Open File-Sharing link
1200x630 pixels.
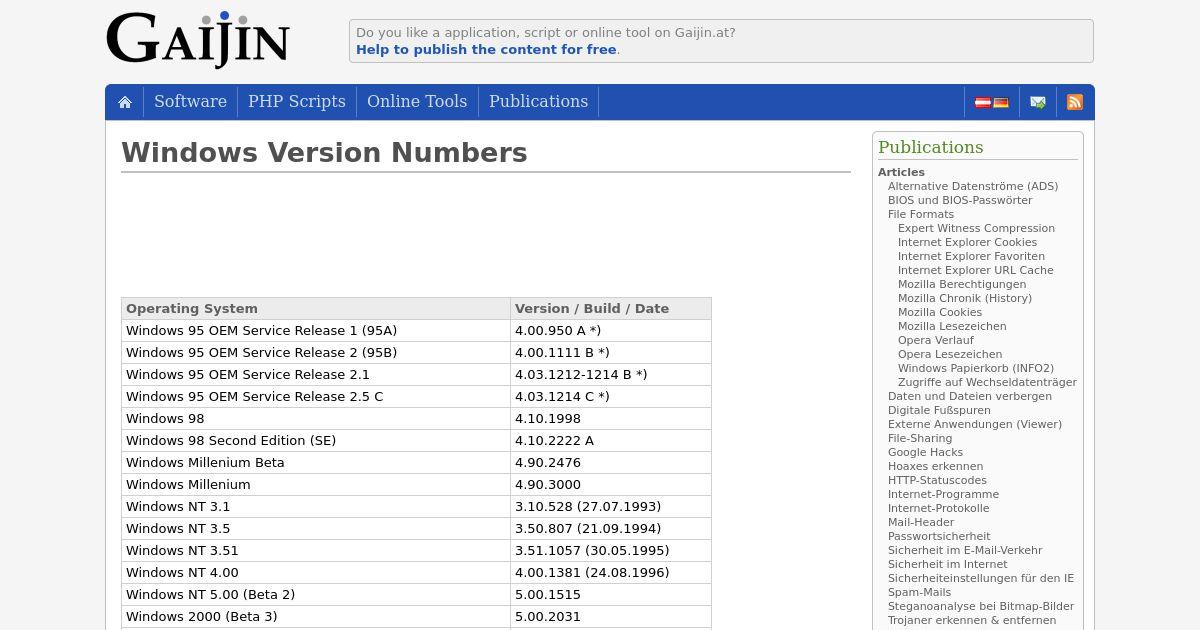tap(920, 438)
